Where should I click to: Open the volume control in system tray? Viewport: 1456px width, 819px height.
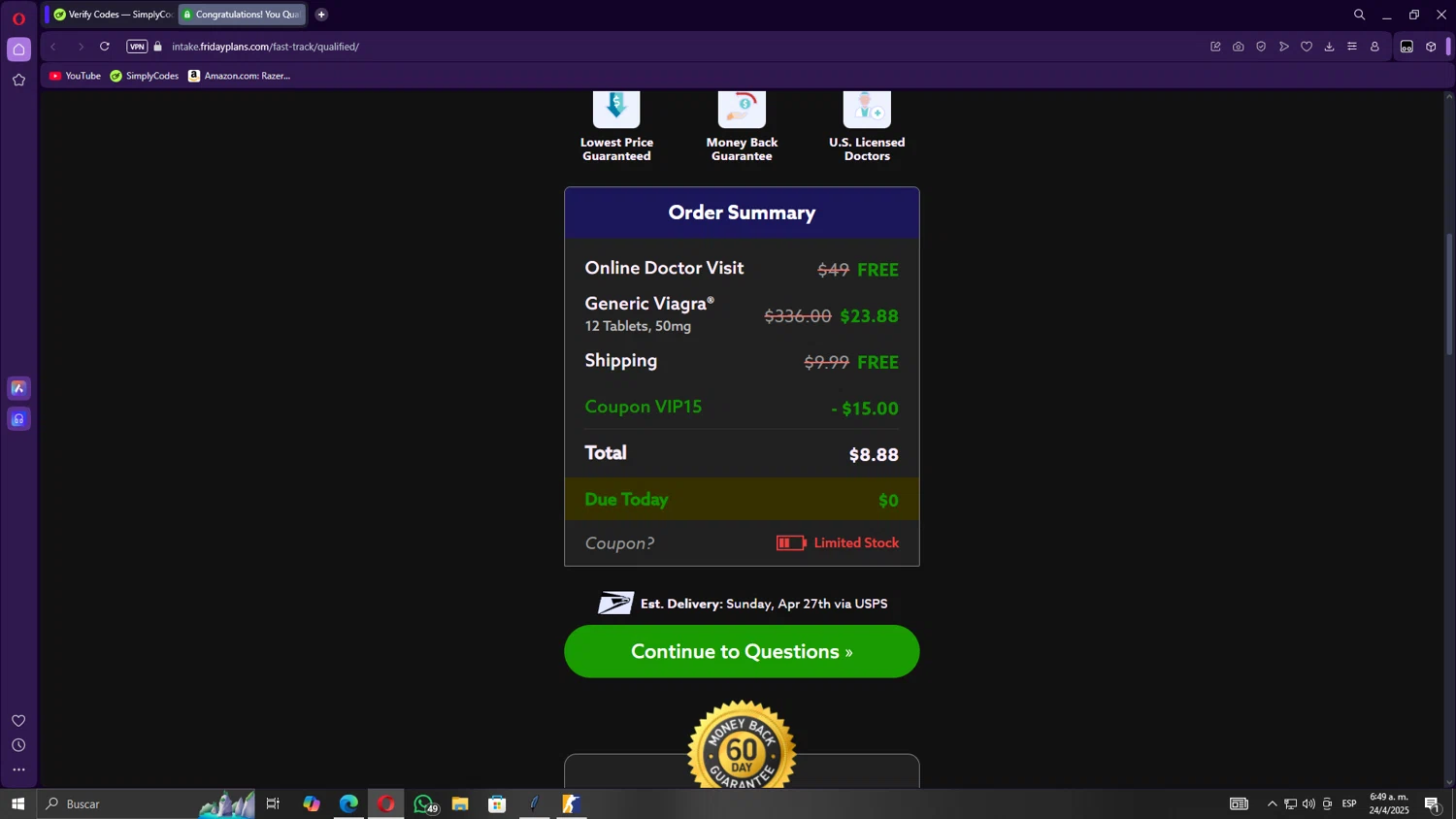tap(1308, 803)
